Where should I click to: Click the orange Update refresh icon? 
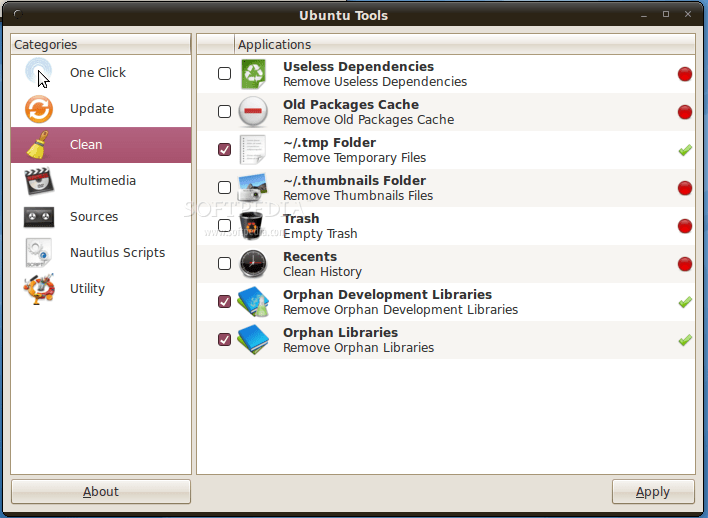[x=39, y=109]
